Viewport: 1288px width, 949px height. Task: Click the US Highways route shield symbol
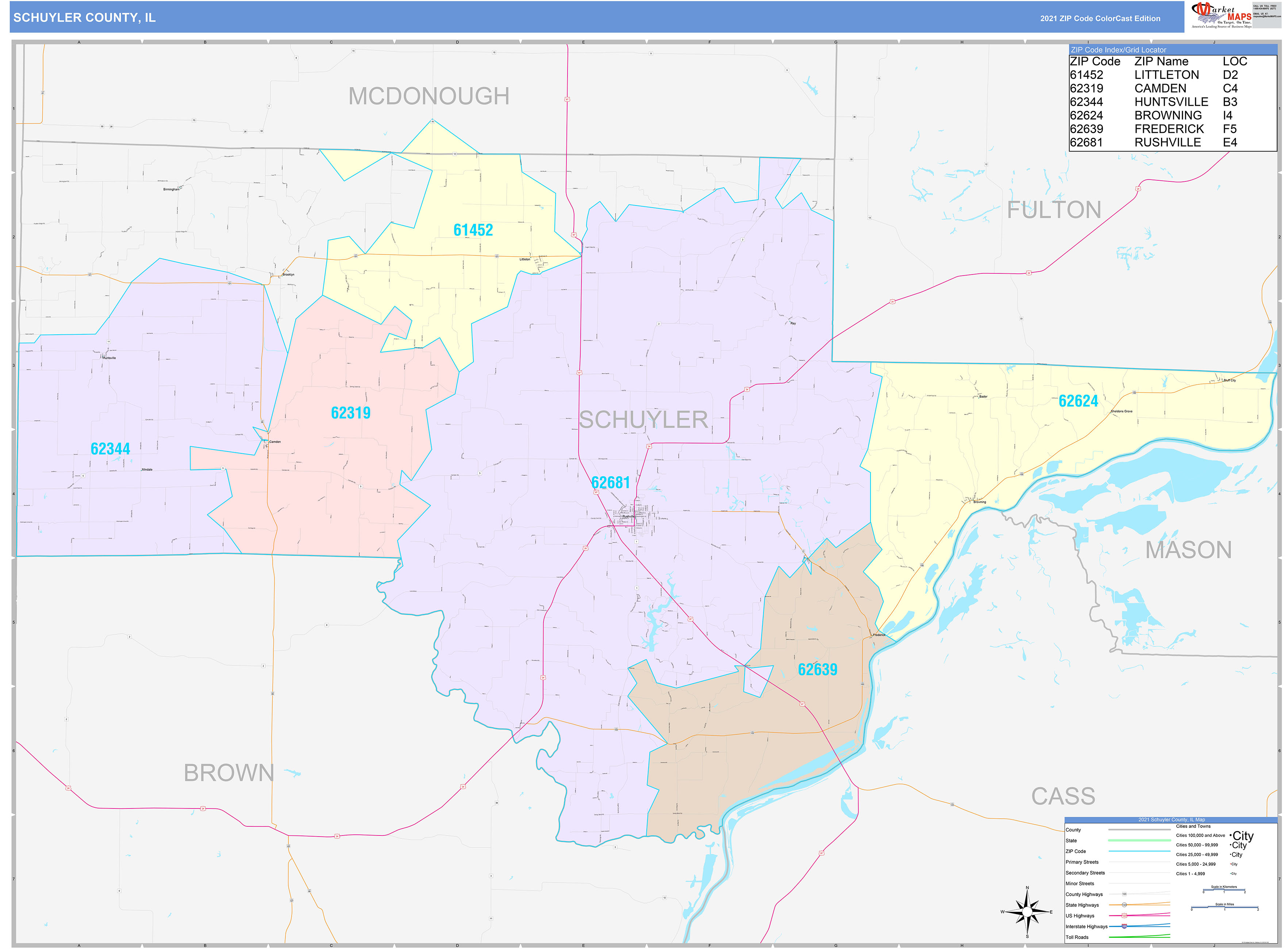1124,916
